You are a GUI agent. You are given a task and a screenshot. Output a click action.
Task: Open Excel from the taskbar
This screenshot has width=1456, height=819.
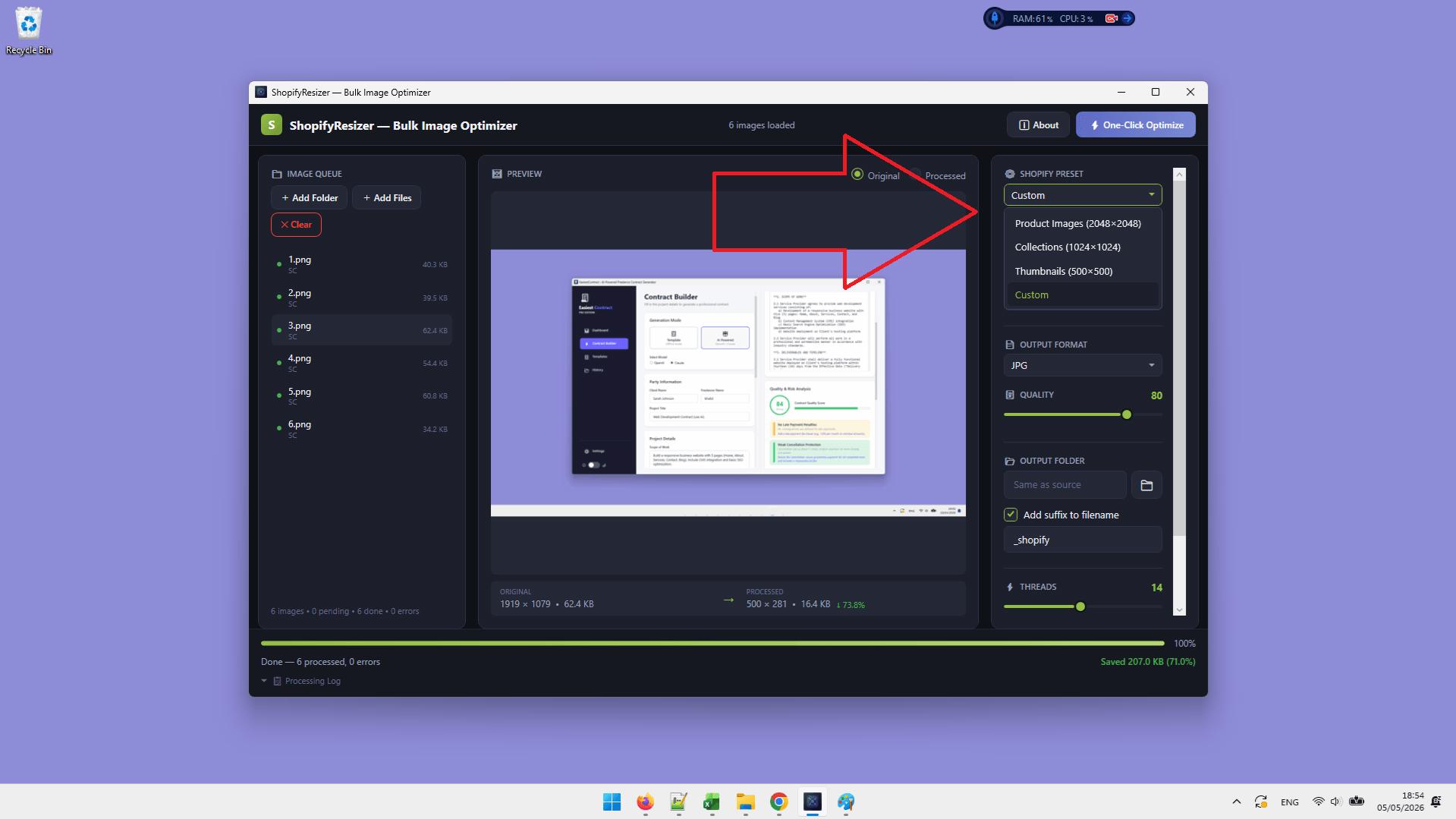tap(712, 802)
